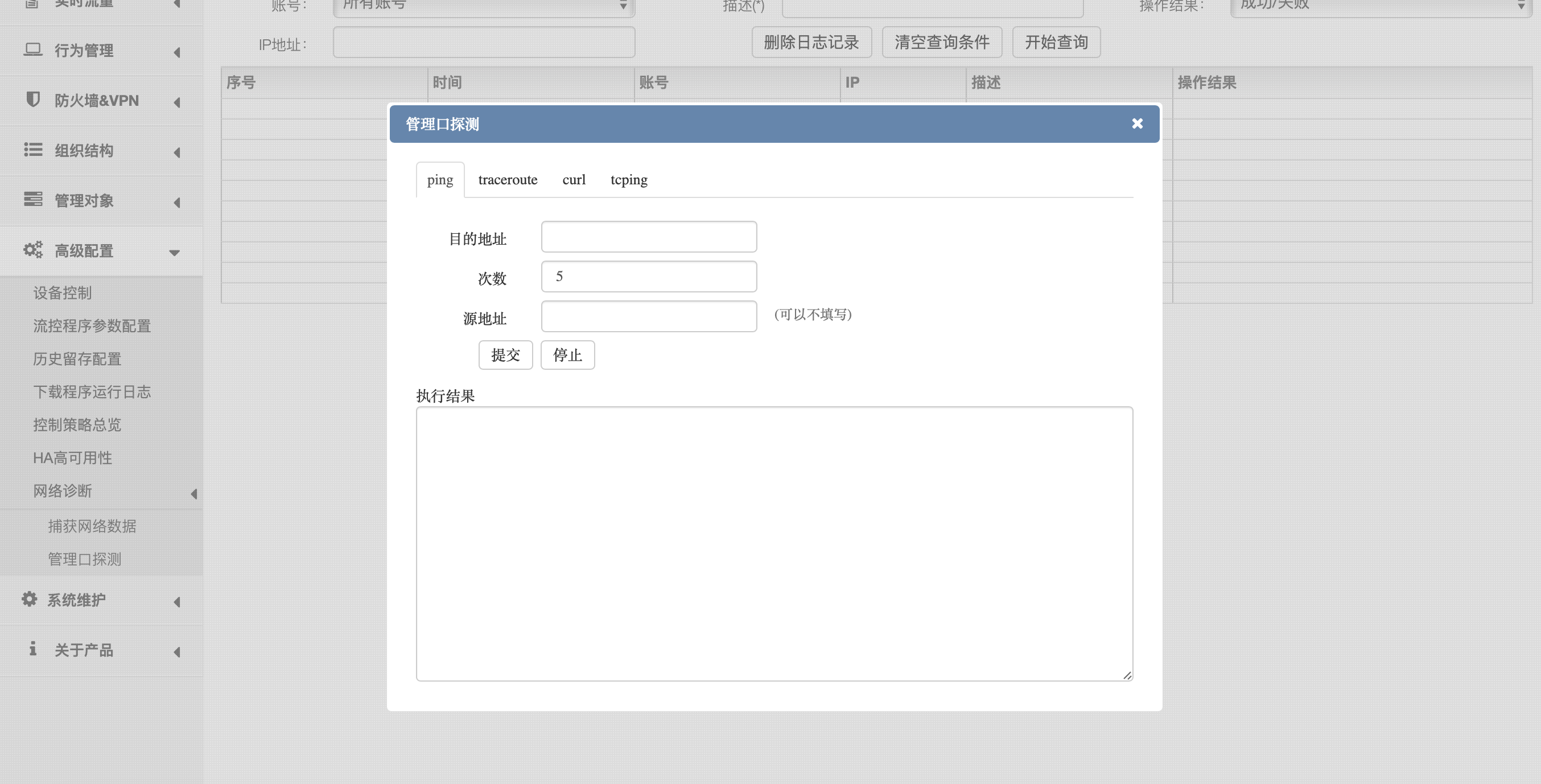
Task: Open the 操作结果 dropdown
Action: [1382, 6]
